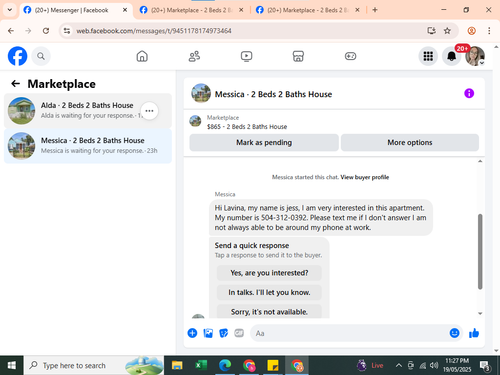The width and height of the screenshot is (500, 375).
Task: Send quick reply Yes, are you interested?
Action: 269,273
